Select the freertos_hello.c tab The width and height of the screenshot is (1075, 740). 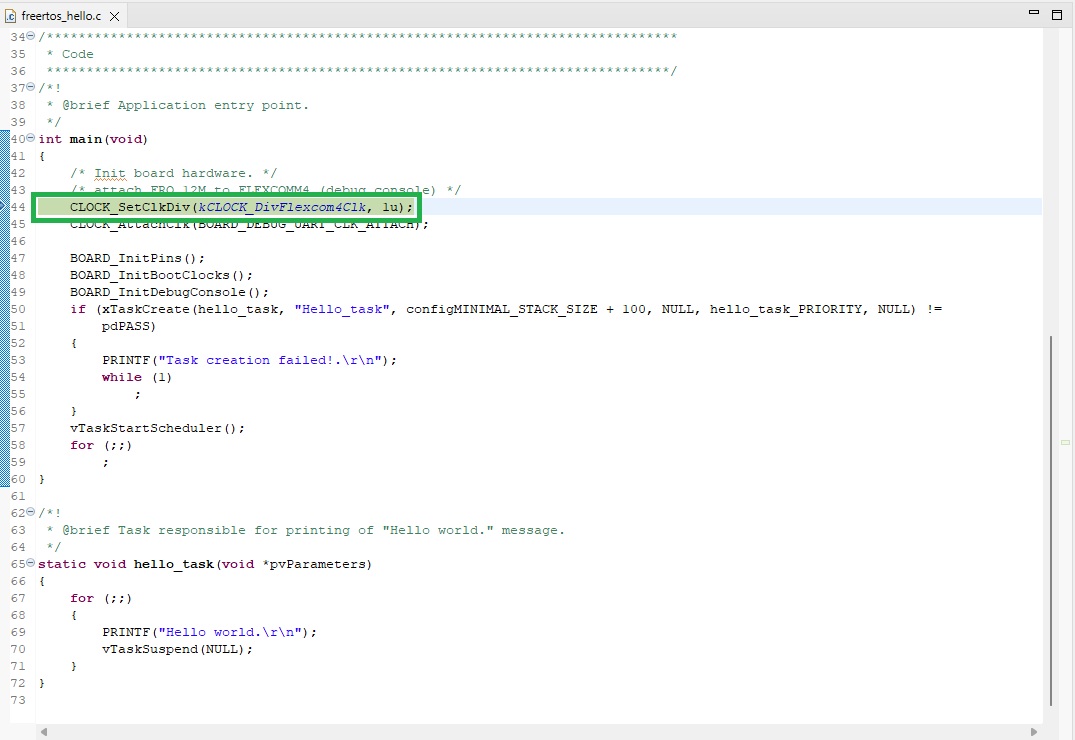pos(60,16)
